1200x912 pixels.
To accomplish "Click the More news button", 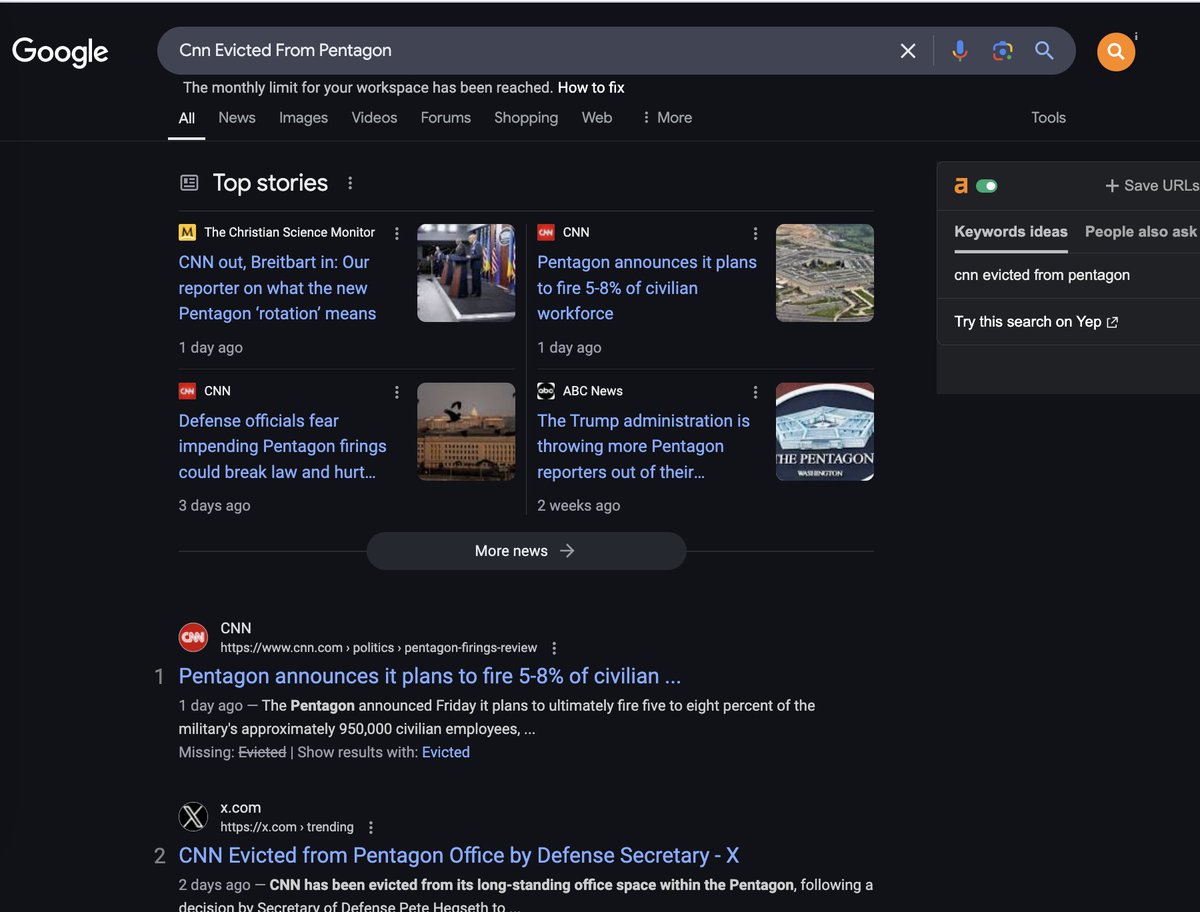I will pos(526,550).
